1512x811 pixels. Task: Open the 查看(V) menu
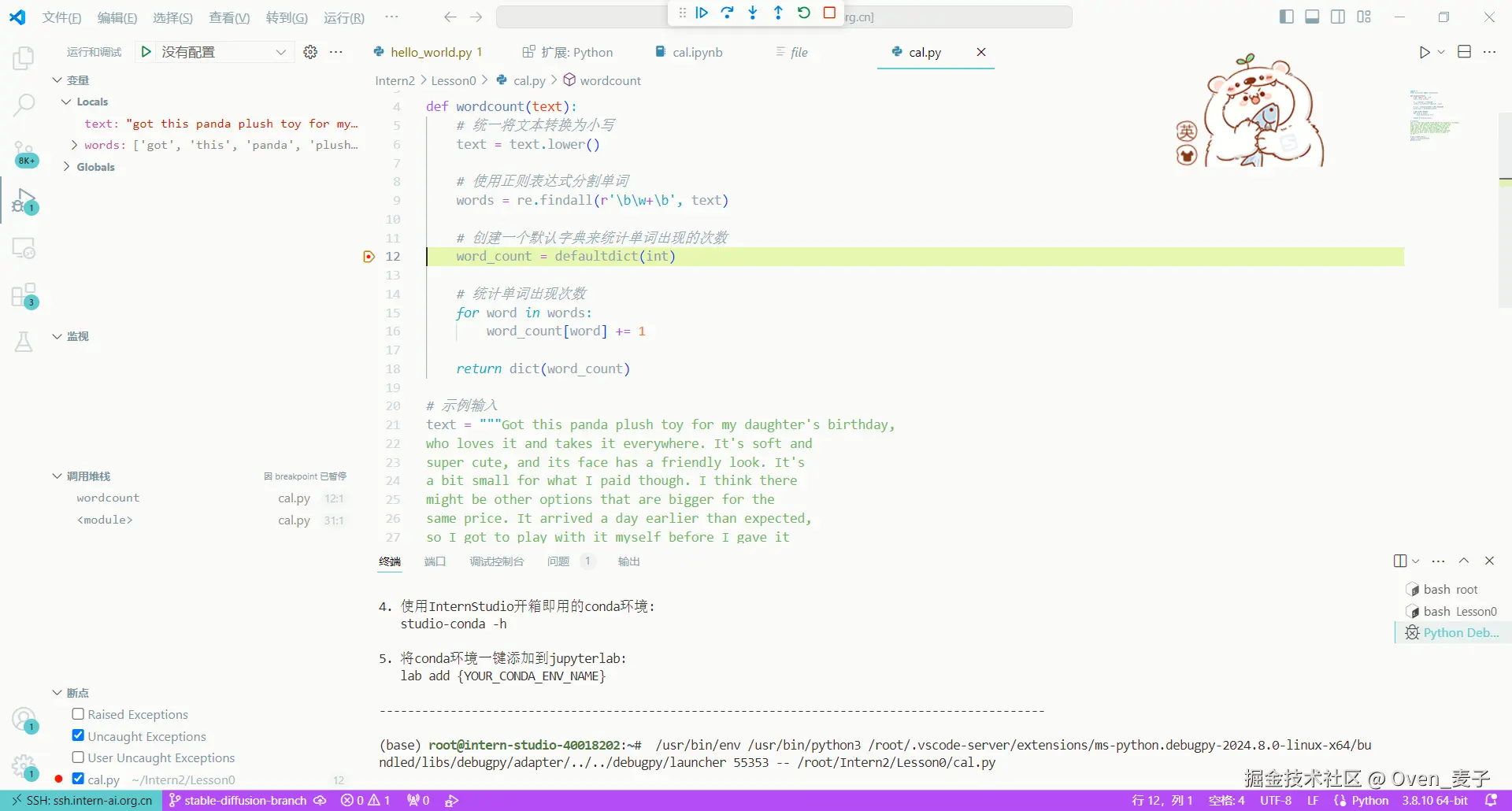coord(229,17)
